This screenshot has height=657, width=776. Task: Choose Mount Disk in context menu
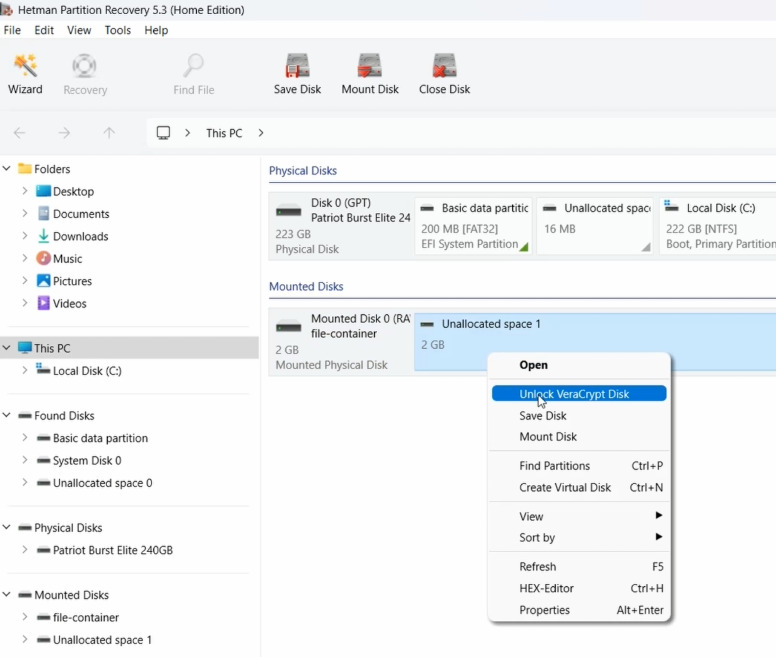click(x=579, y=437)
